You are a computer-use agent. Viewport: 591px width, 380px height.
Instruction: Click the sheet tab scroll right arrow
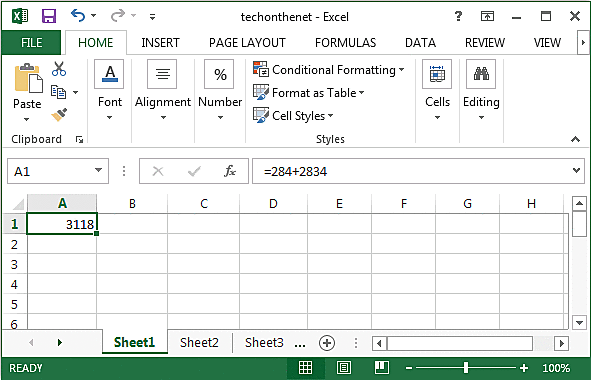point(60,343)
